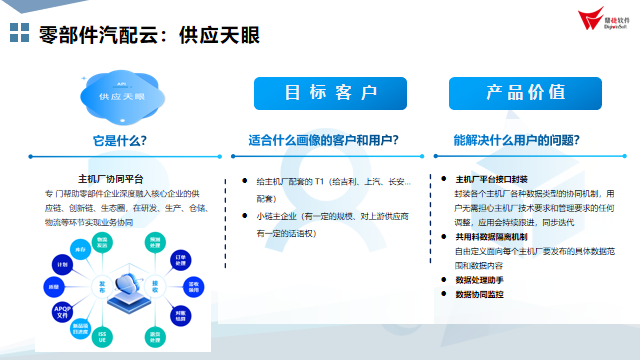Click the 目标客户 blue button
640x360 pixels.
[x=330, y=93]
